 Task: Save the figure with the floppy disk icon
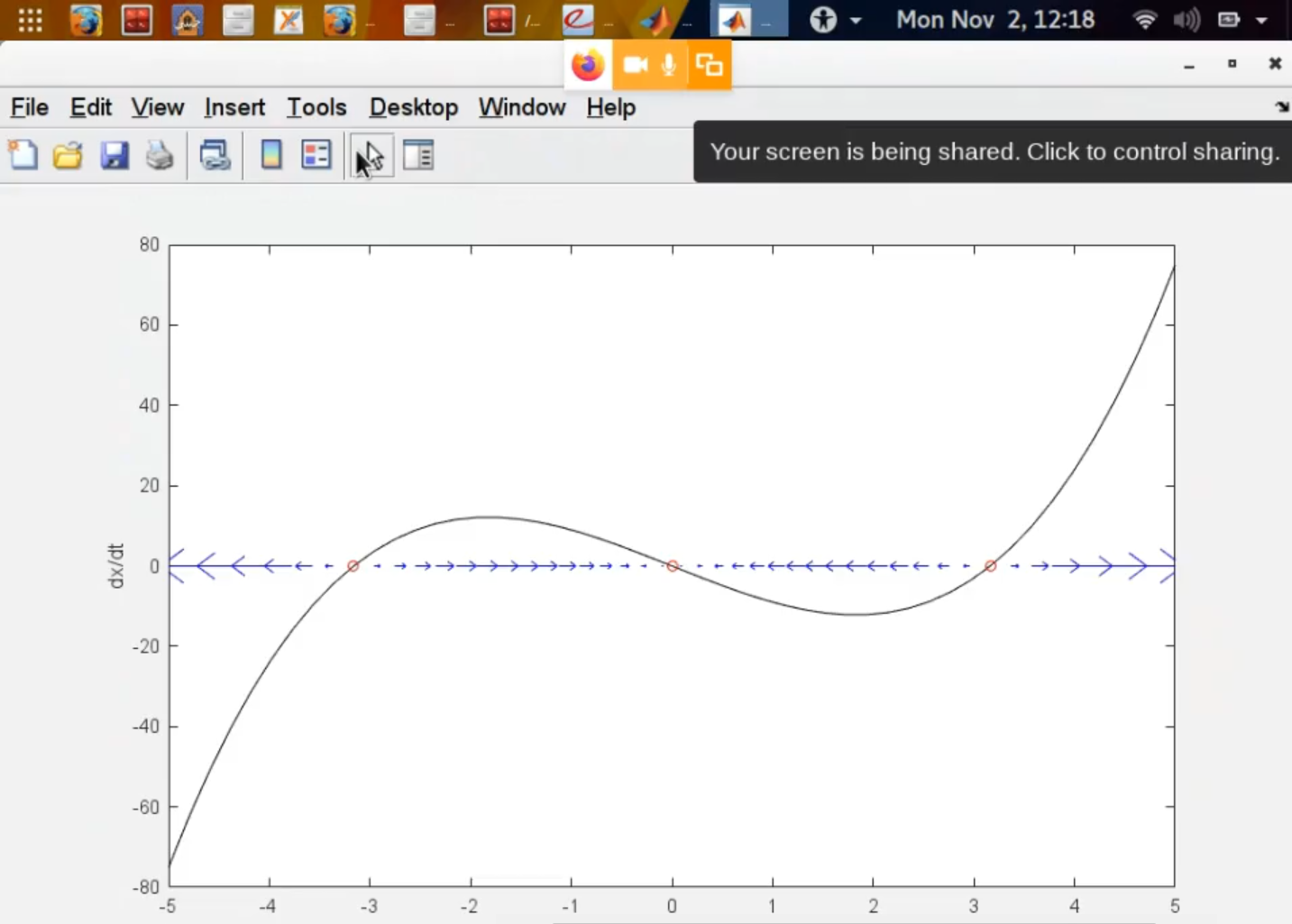coord(114,155)
